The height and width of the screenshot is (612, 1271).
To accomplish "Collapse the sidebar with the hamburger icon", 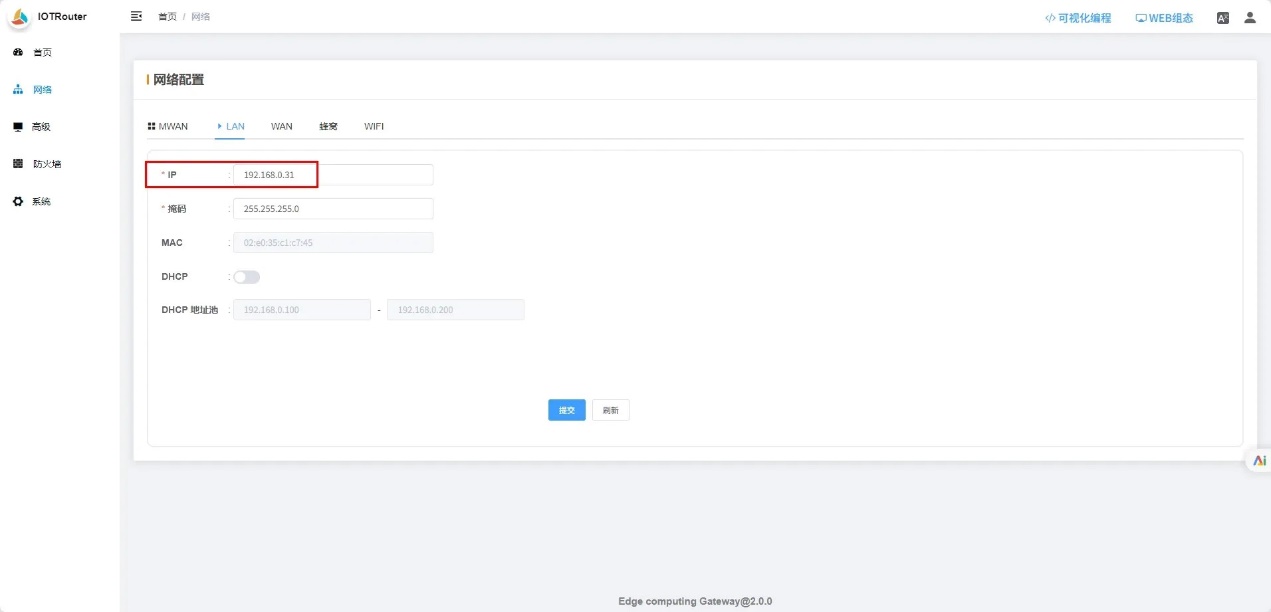I will [137, 17].
